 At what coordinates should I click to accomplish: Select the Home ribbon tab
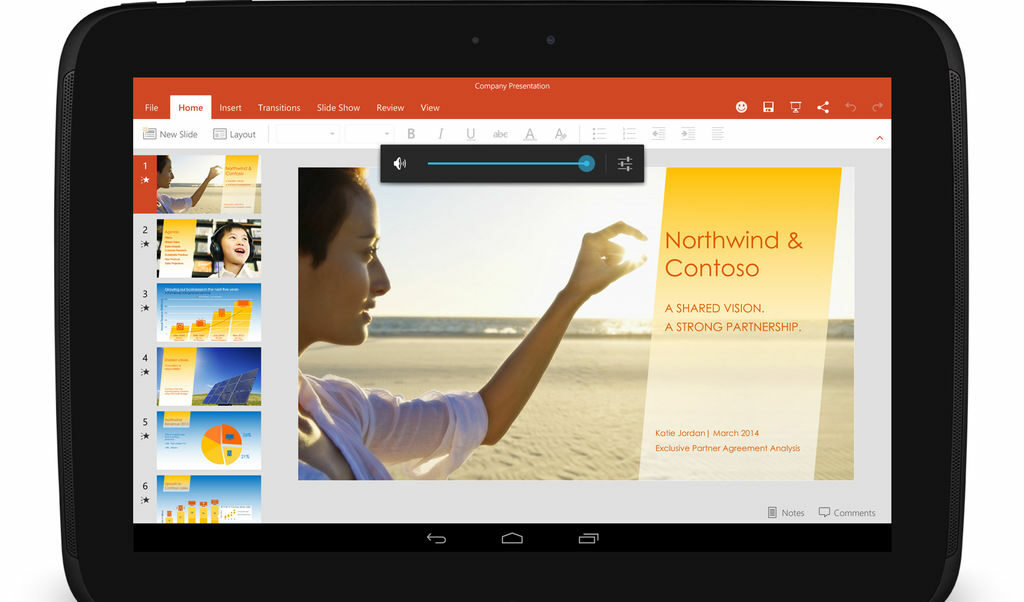(190, 108)
